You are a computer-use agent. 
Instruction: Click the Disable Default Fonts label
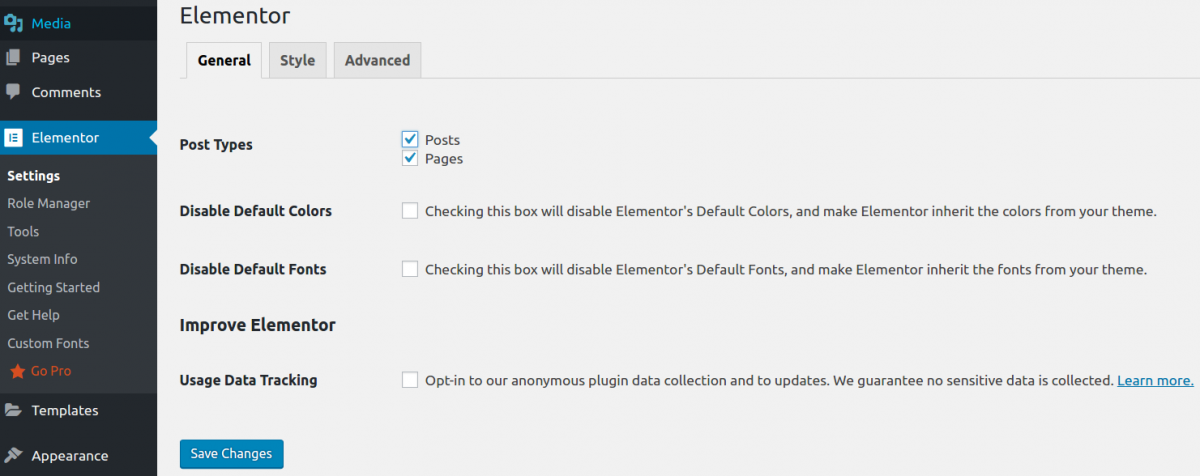coord(253,269)
